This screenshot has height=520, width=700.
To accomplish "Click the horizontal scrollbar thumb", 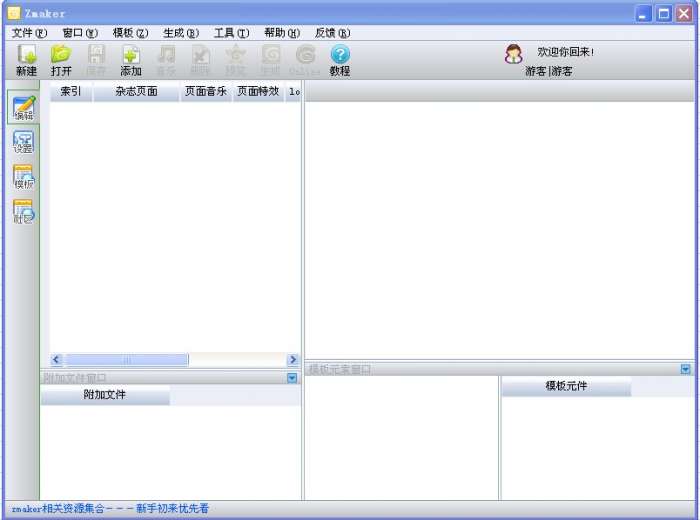I will [127, 360].
